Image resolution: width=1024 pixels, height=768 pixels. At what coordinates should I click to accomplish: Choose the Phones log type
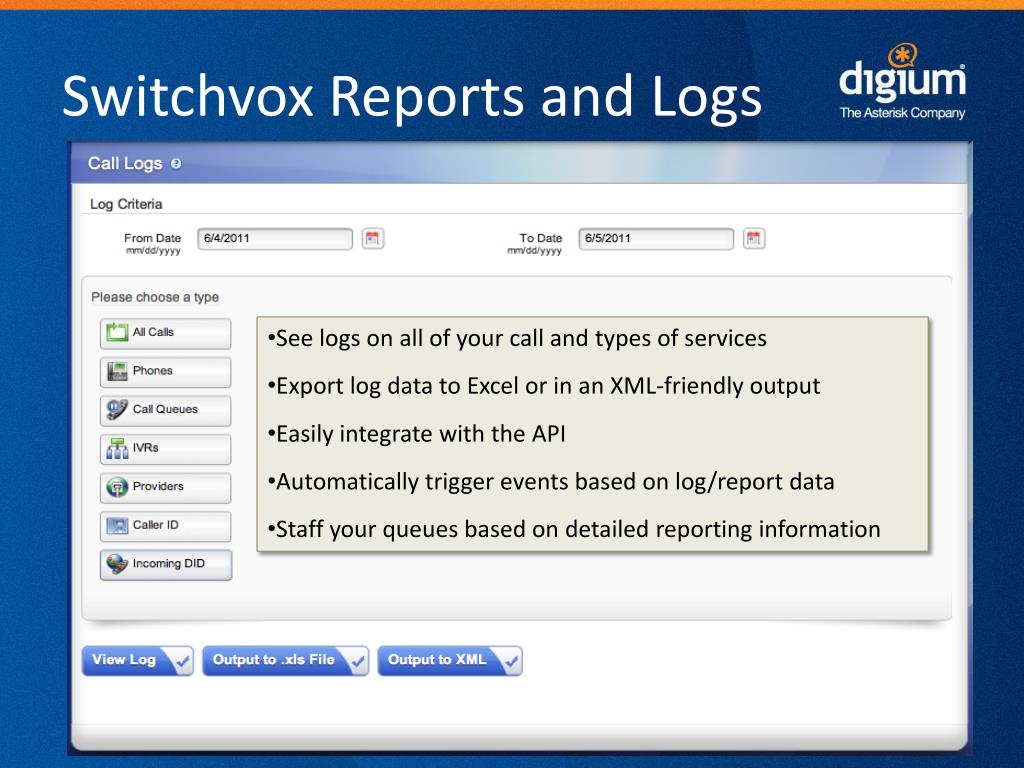click(165, 372)
